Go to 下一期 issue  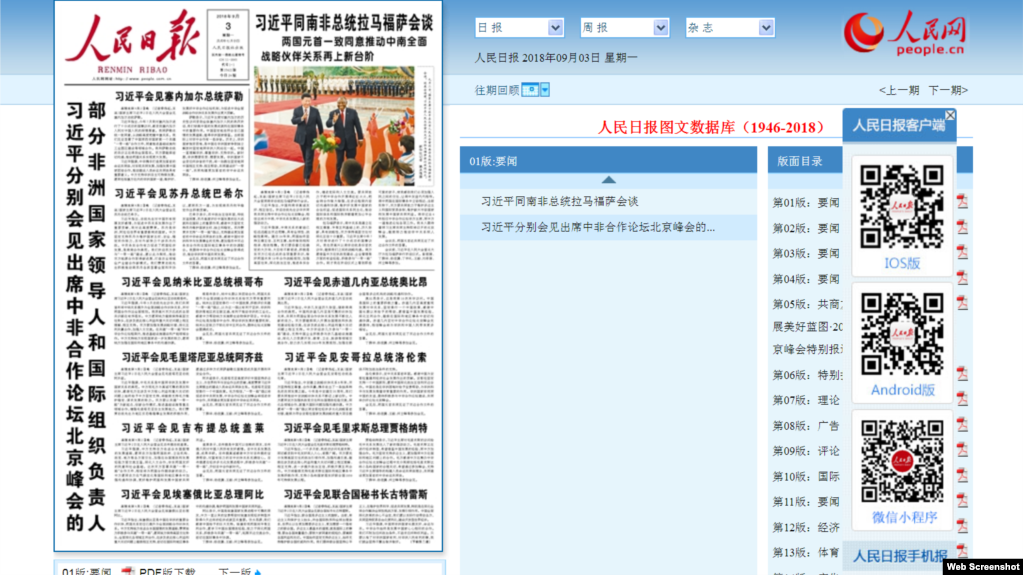948,90
